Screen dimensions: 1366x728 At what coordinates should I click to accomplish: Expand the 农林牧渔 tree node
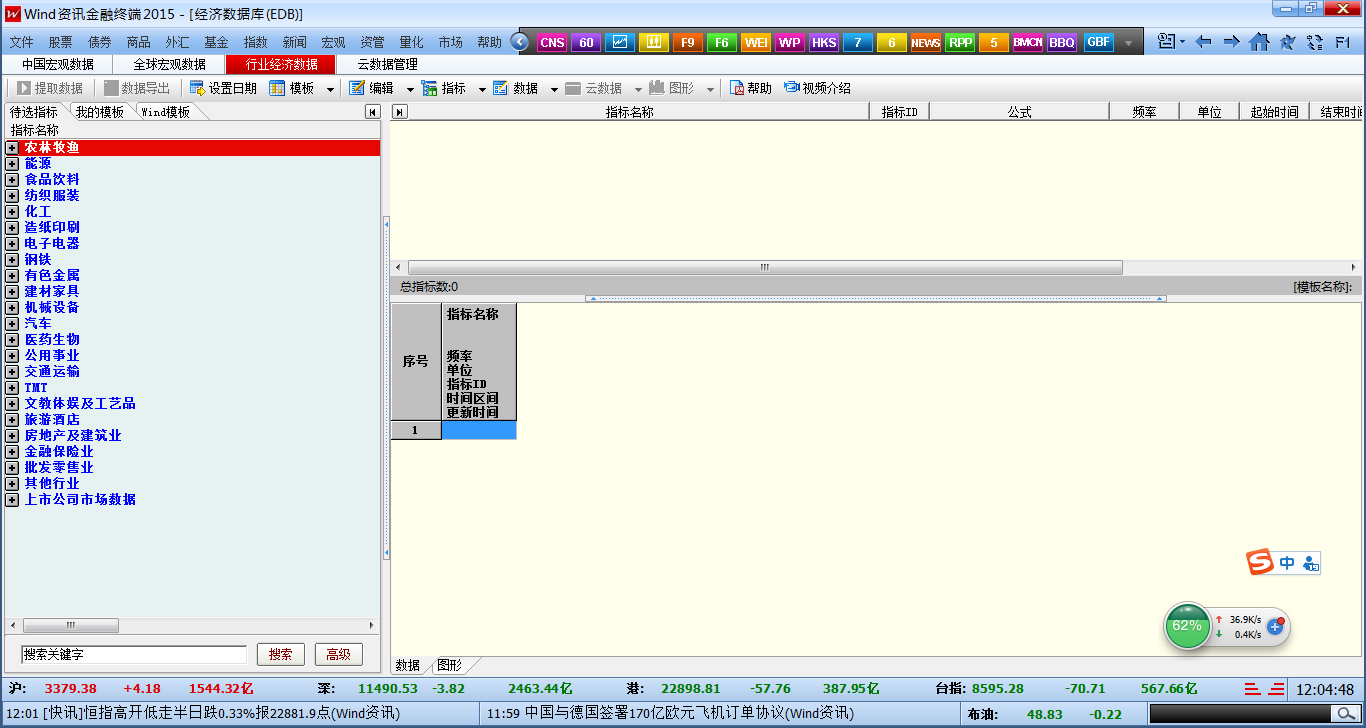tap(12, 148)
